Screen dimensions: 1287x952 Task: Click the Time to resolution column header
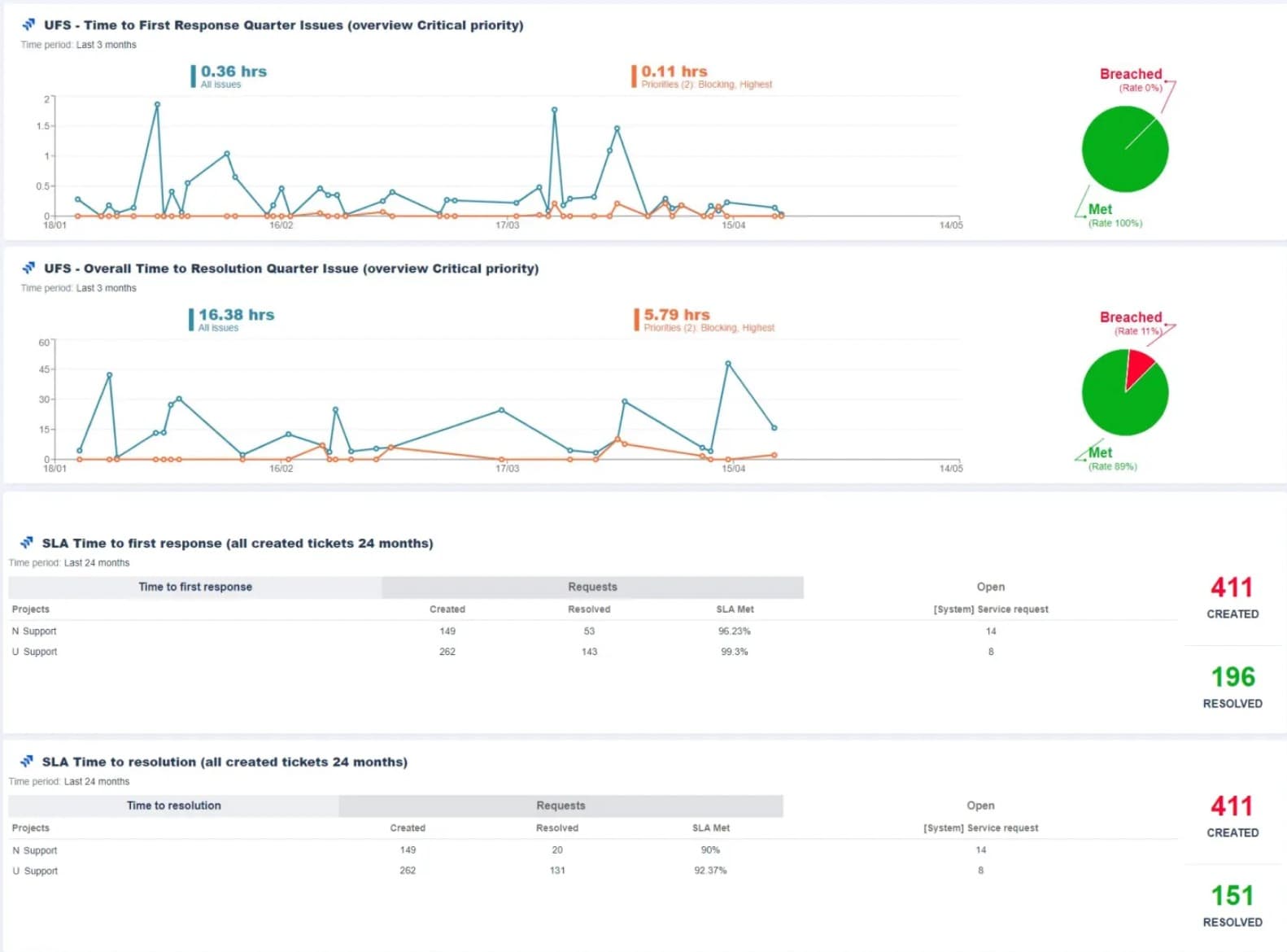tap(174, 806)
